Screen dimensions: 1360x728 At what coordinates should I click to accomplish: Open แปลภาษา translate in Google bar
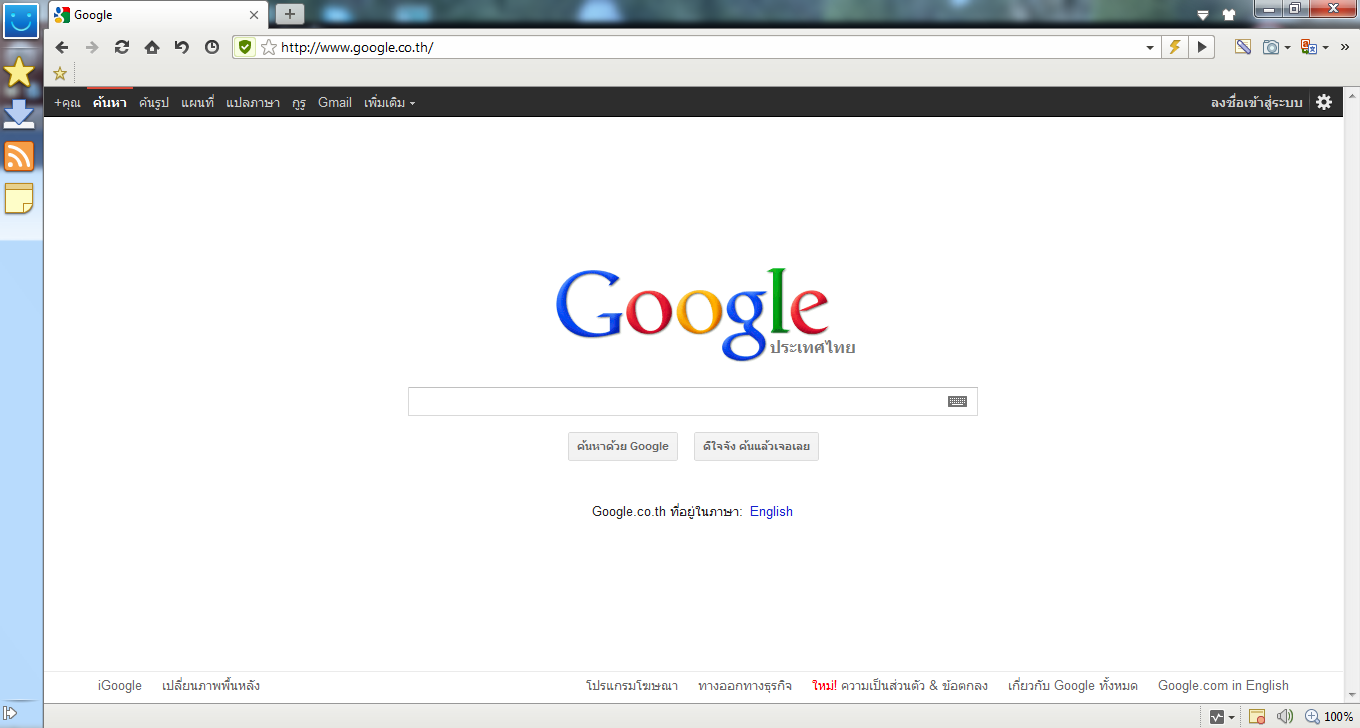click(x=253, y=102)
